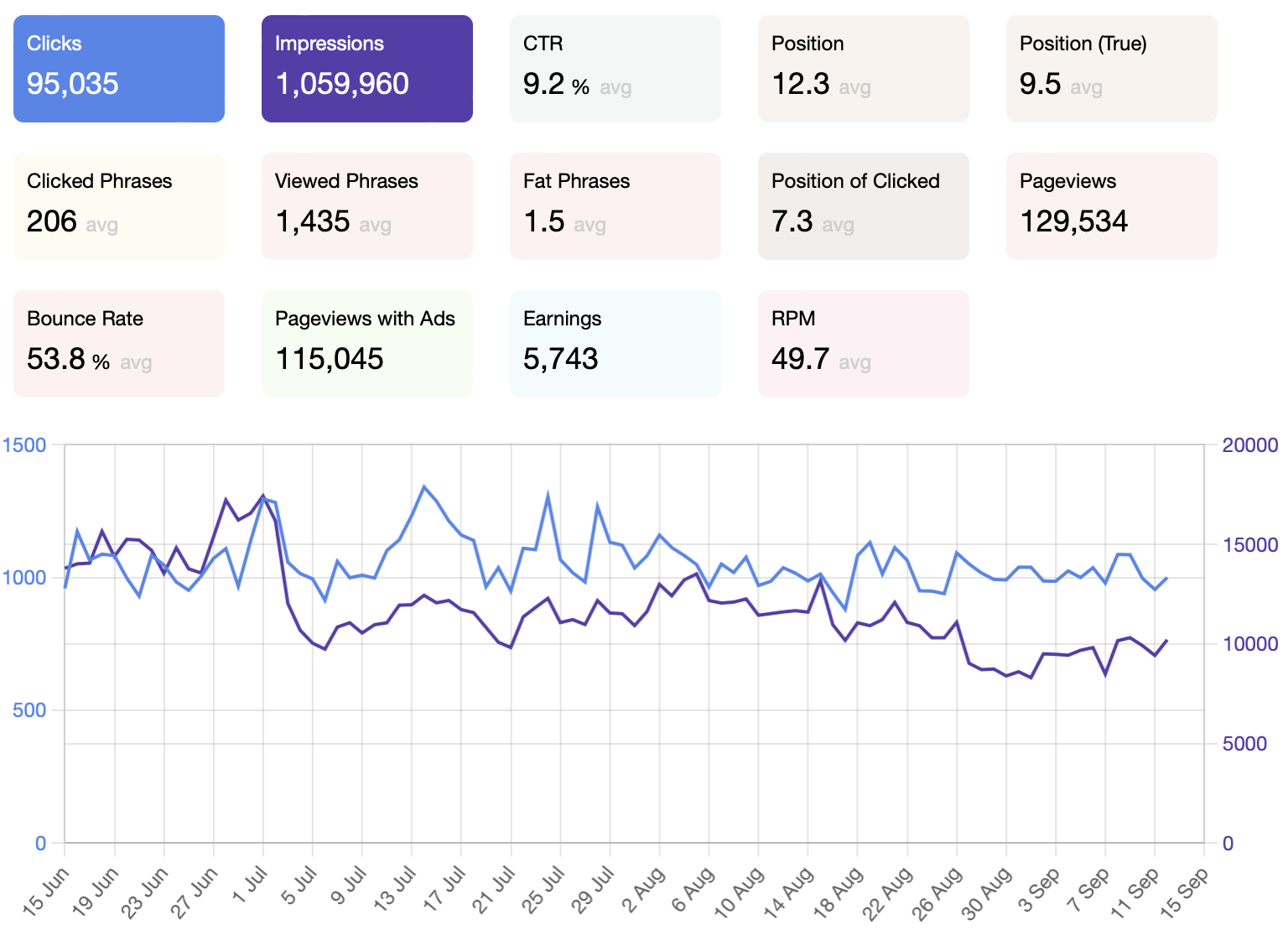The width and height of the screenshot is (1288, 951).
Task: Click the 1500 left axis label
Action: click(x=24, y=445)
